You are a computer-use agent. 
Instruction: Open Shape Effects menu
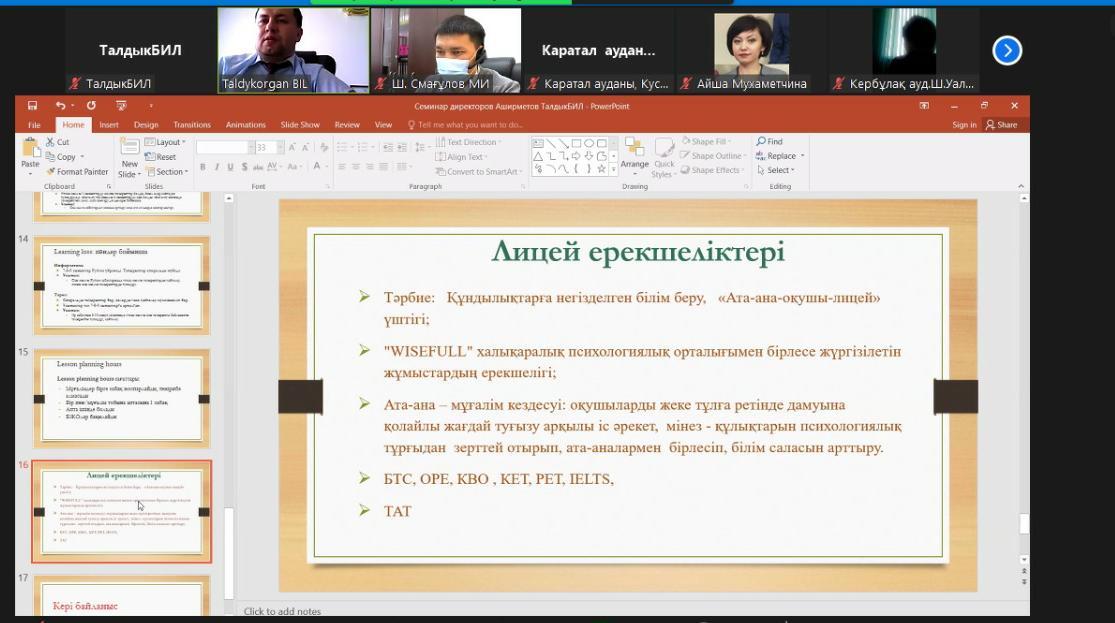[x=713, y=170]
